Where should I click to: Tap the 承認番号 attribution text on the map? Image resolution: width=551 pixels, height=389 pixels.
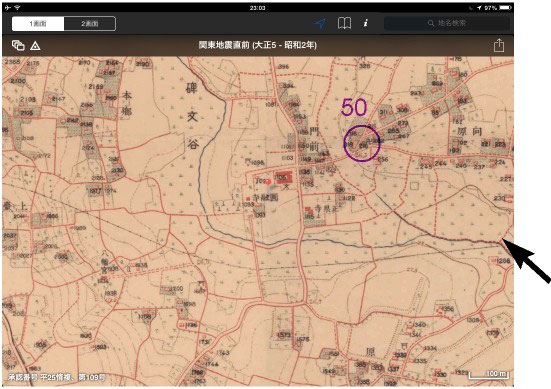(x=56, y=377)
